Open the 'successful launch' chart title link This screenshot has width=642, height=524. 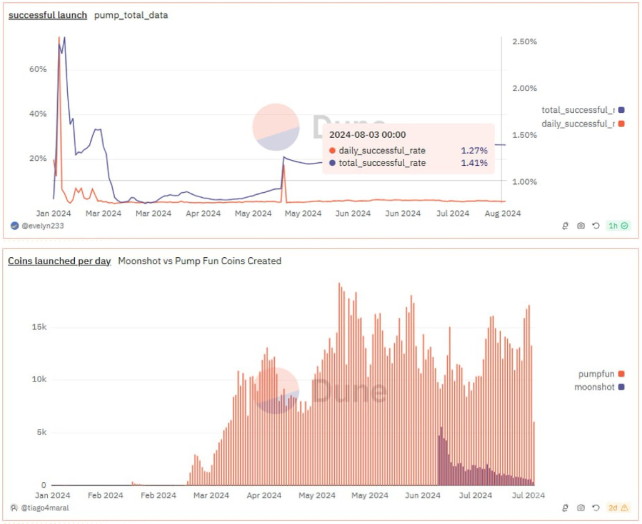(x=47, y=17)
